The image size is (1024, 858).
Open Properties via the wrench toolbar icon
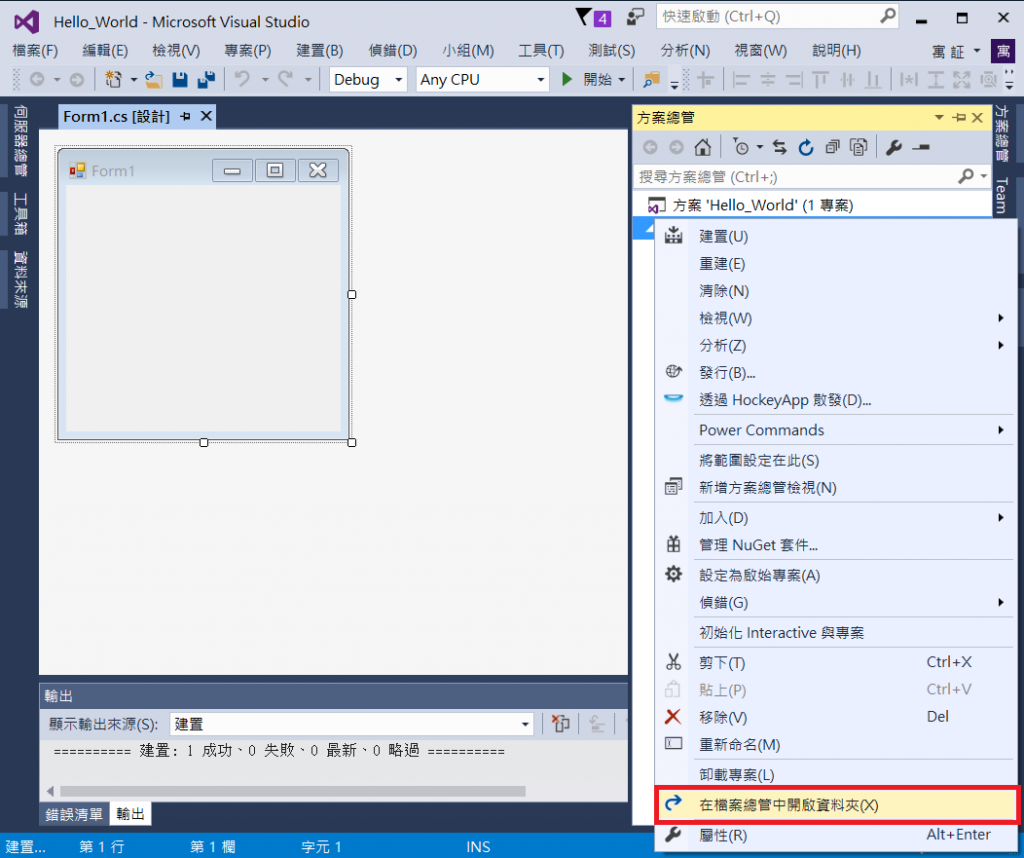click(893, 148)
